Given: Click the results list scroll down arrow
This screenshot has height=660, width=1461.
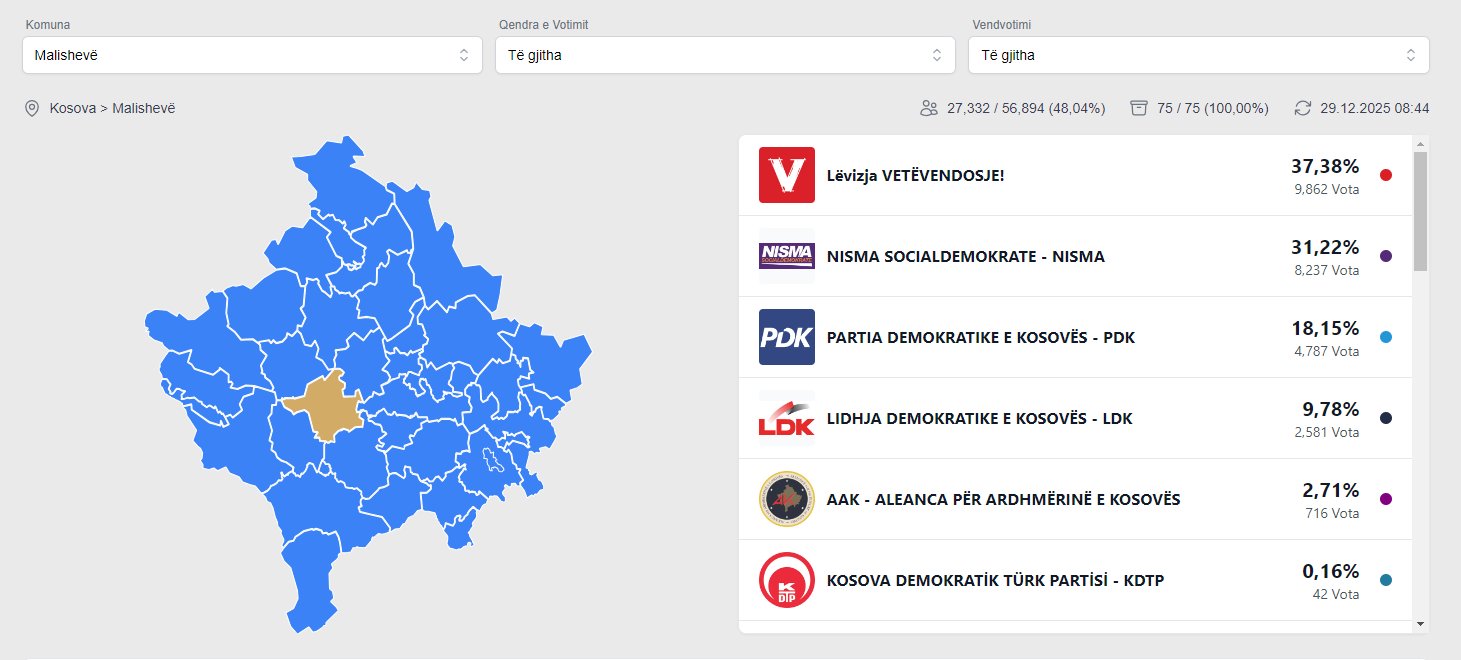Looking at the screenshot, I should (1420, 624).
